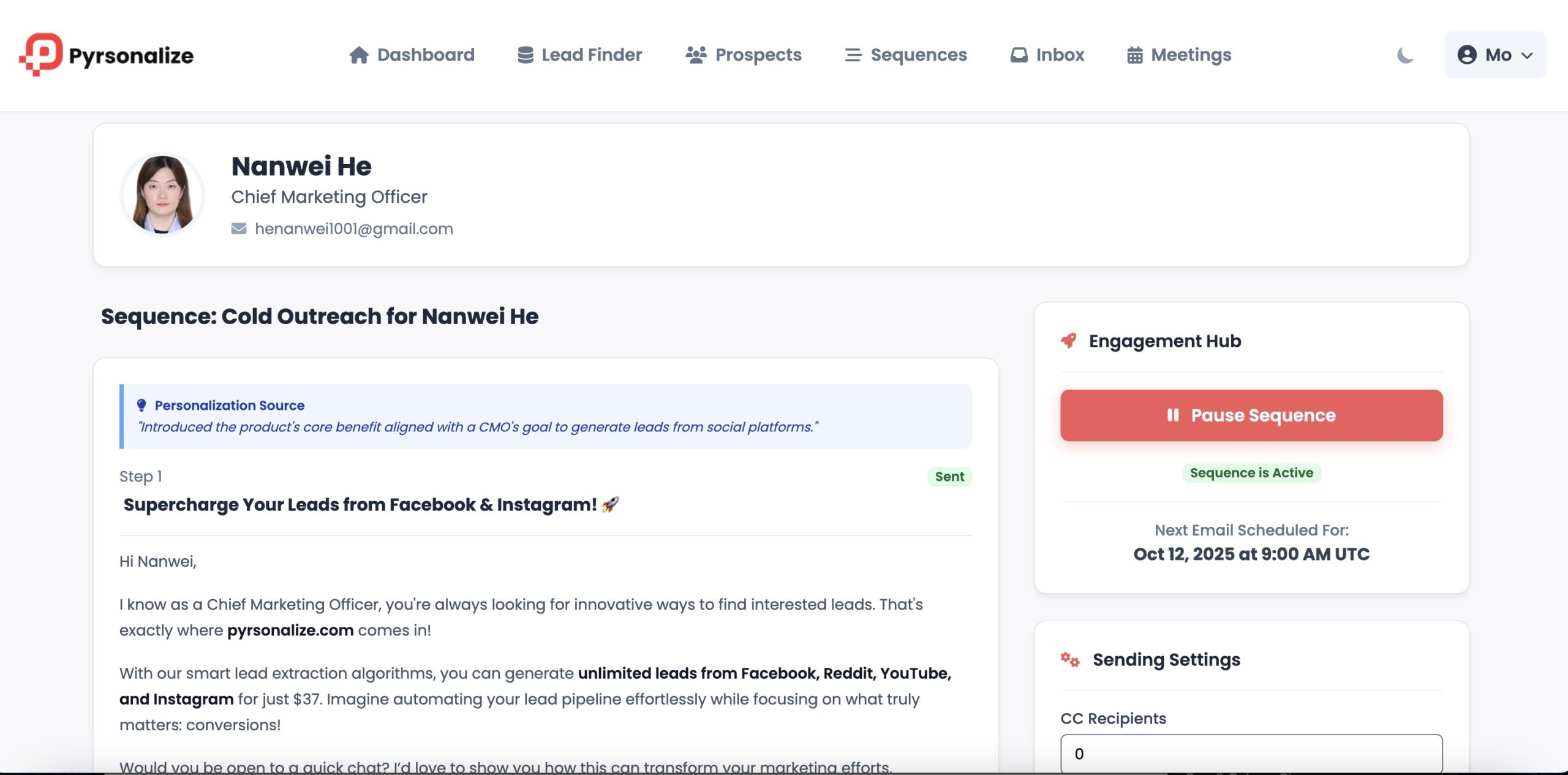Viewport: 1568px width, 775px height.
Task: Click Nanwei He's profile photo
Action: click(x=162, y=195)
